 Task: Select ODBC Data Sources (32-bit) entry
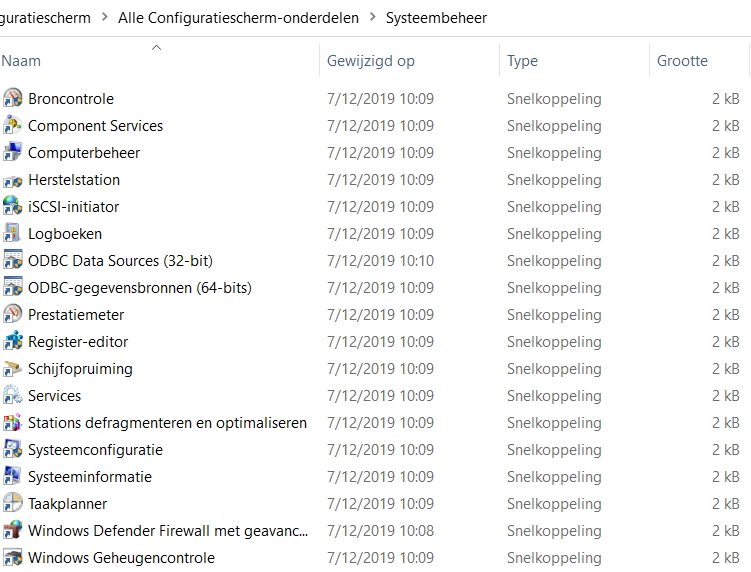(120, 260)
